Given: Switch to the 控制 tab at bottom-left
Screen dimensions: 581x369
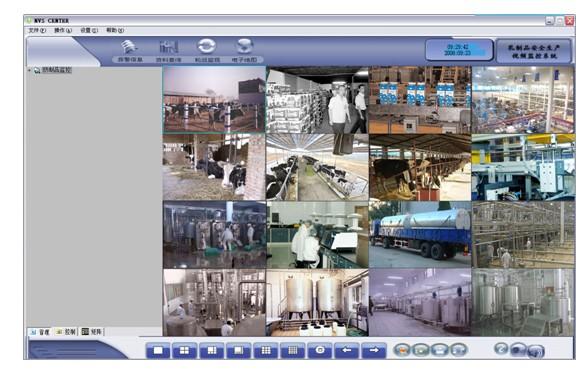Looking at the screenshot, I should [x=66, y=332].
